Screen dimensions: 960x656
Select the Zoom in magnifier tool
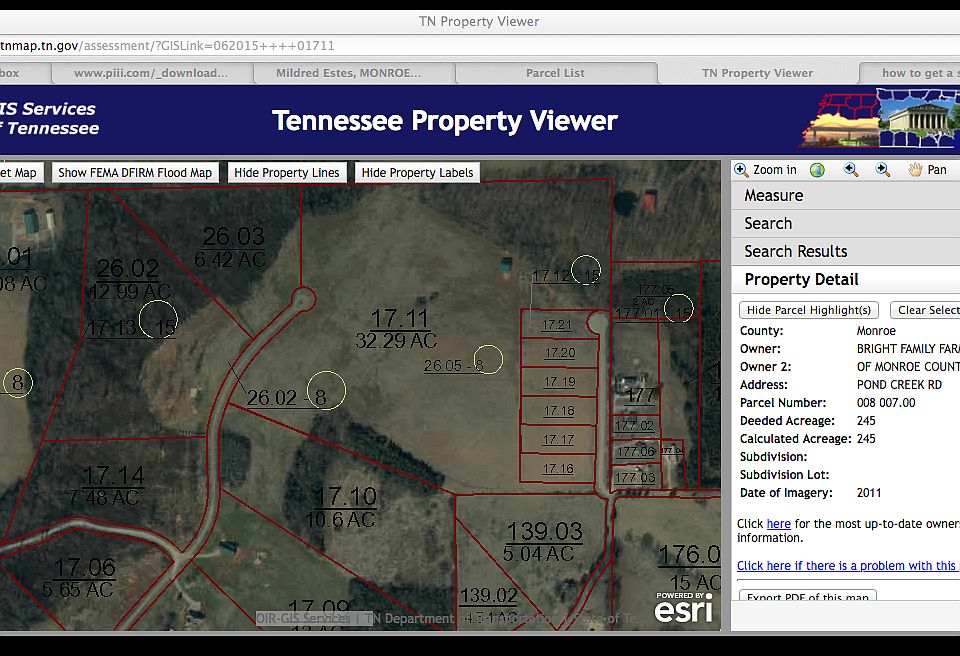[765, 170]
